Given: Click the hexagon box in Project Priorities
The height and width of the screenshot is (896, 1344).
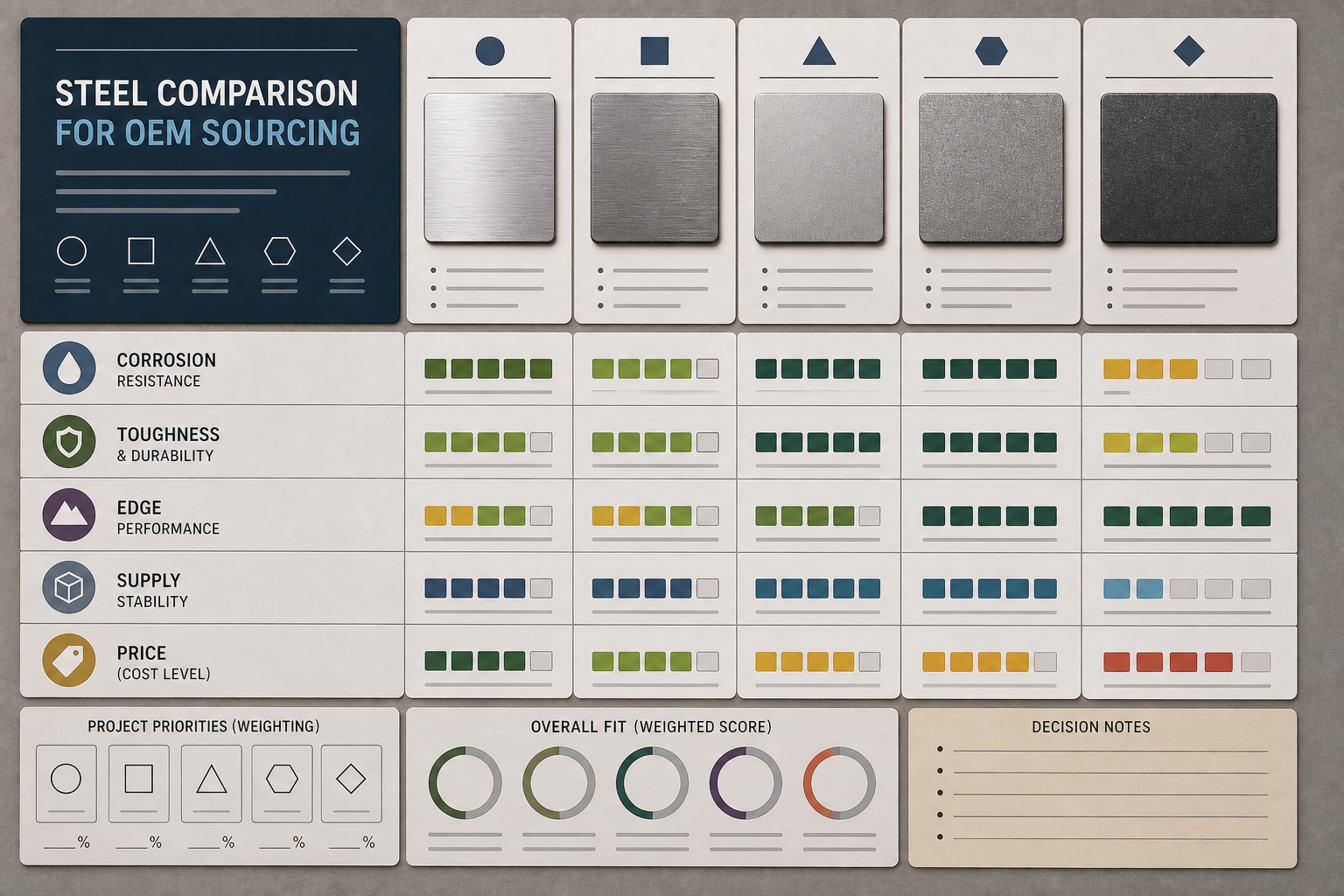Looking at the screenshot, I should click(x=282, y=783).
